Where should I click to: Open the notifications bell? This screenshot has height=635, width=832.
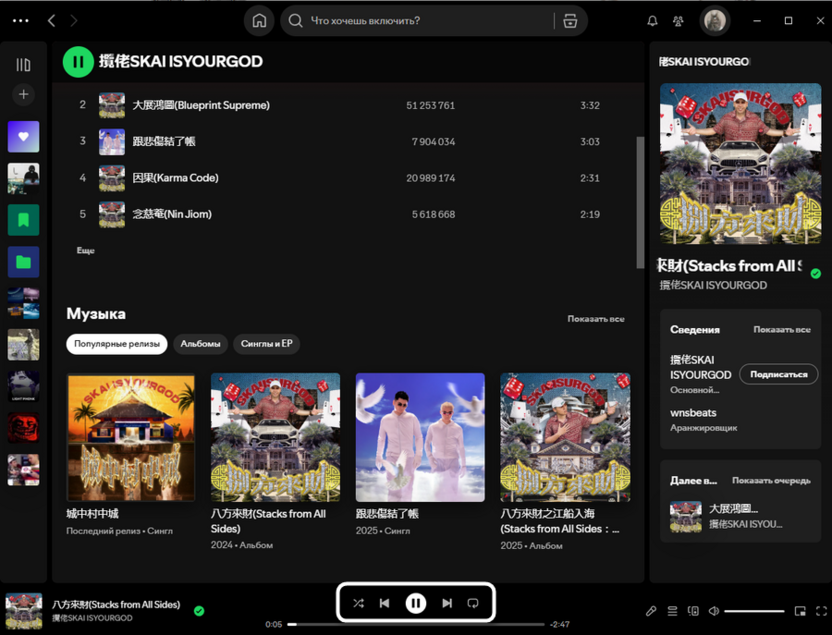[x=652, y=21]
